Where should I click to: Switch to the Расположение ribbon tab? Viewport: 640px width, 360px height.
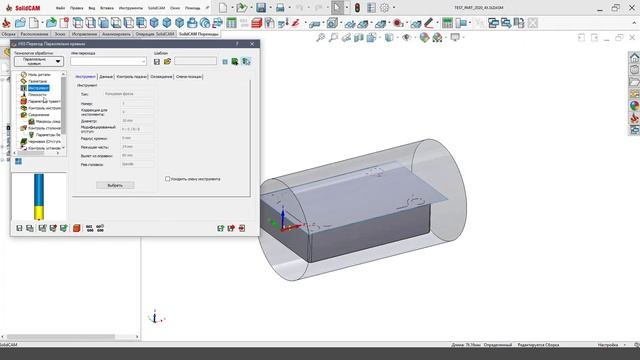pyautogui.click(x=34, y=34)
